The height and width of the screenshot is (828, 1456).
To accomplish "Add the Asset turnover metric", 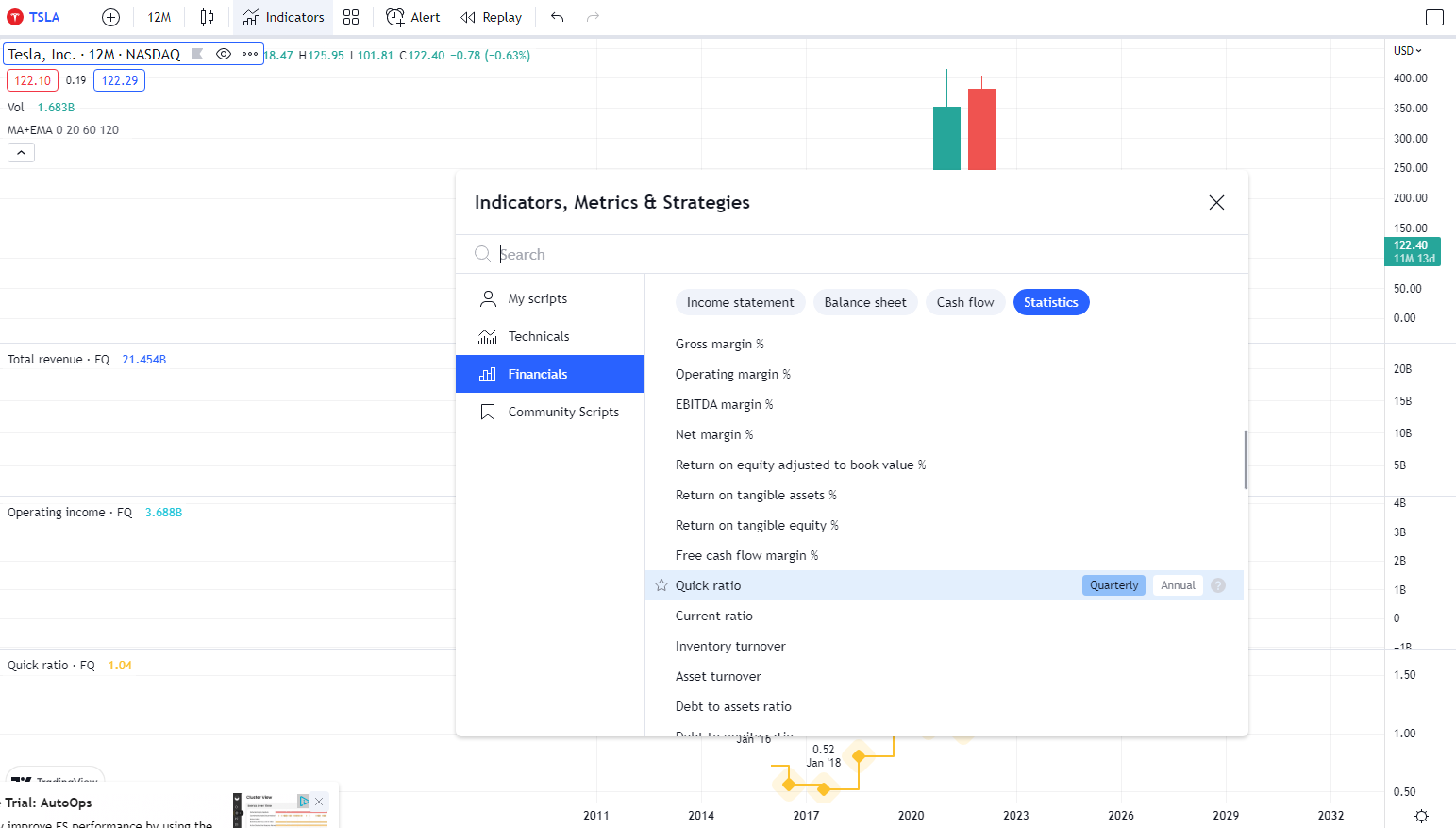I will (944, 676).
